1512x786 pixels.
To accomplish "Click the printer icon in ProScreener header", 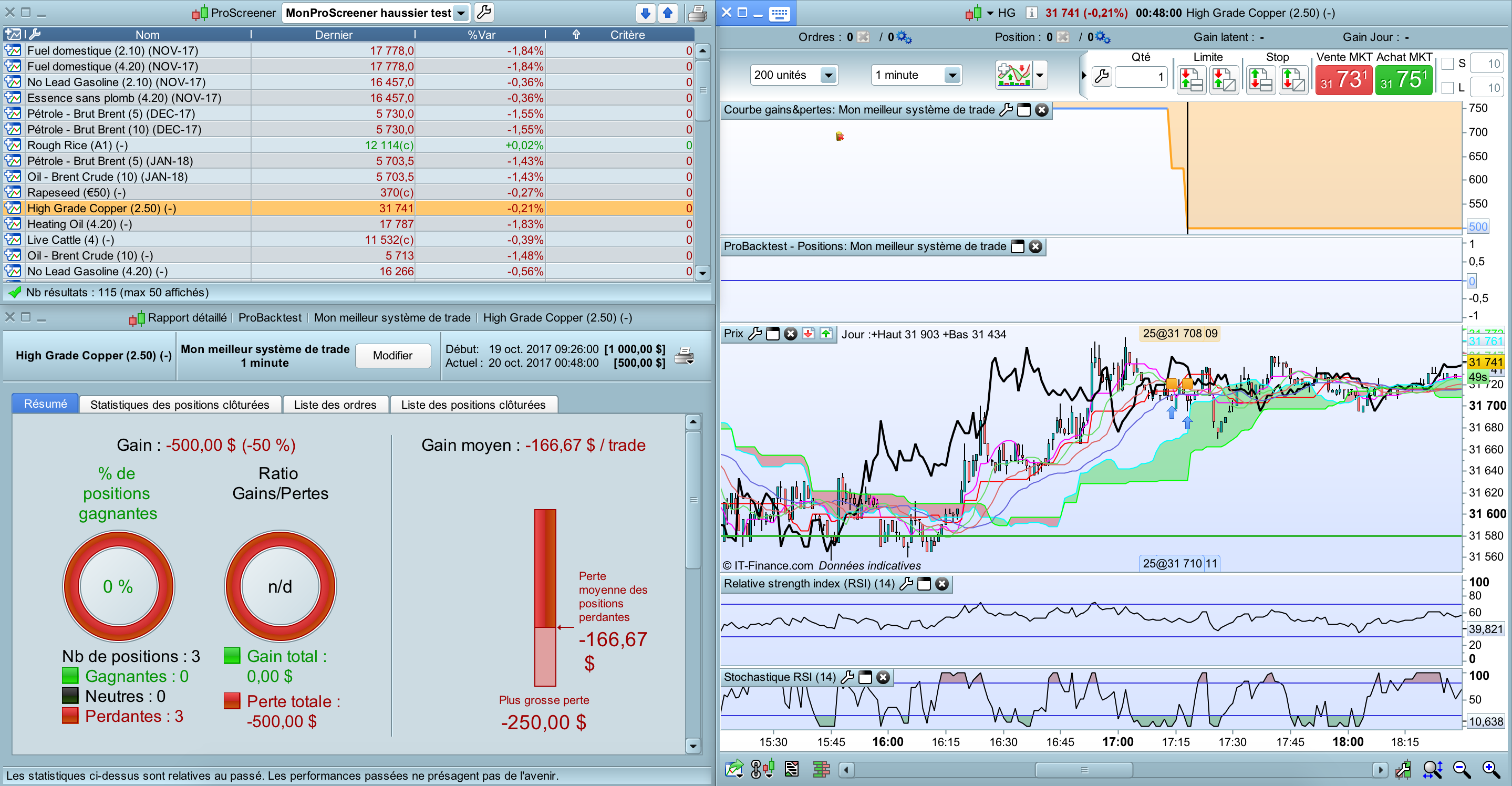I will 697,13.
